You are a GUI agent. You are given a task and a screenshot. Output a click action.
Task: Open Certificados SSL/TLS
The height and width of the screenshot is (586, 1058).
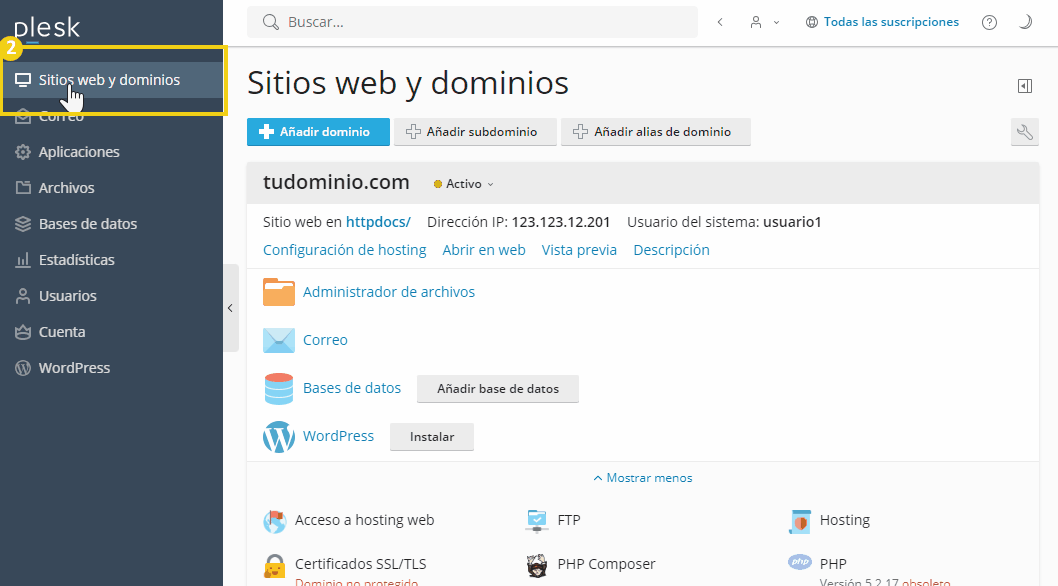click(360, 564)
